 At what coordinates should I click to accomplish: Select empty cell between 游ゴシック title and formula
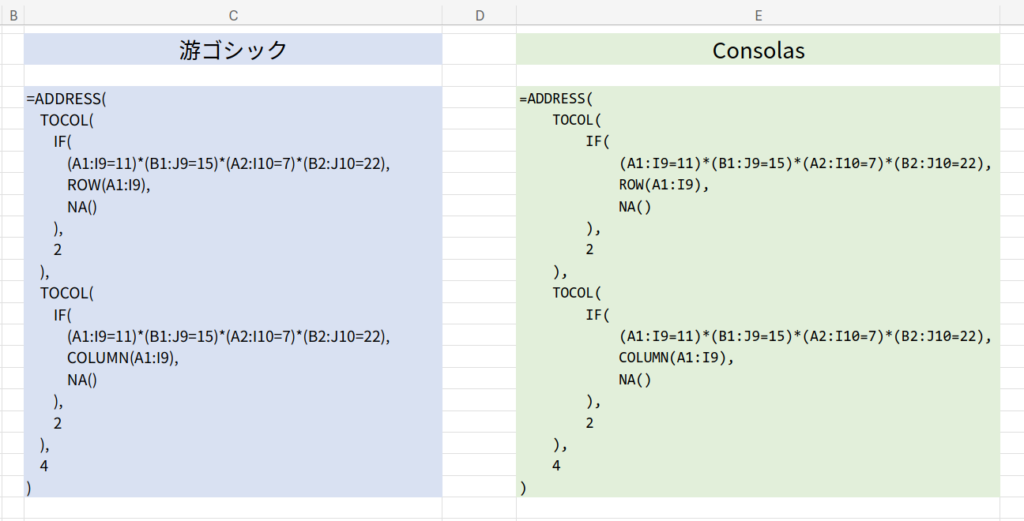click(x=233, y=76)
